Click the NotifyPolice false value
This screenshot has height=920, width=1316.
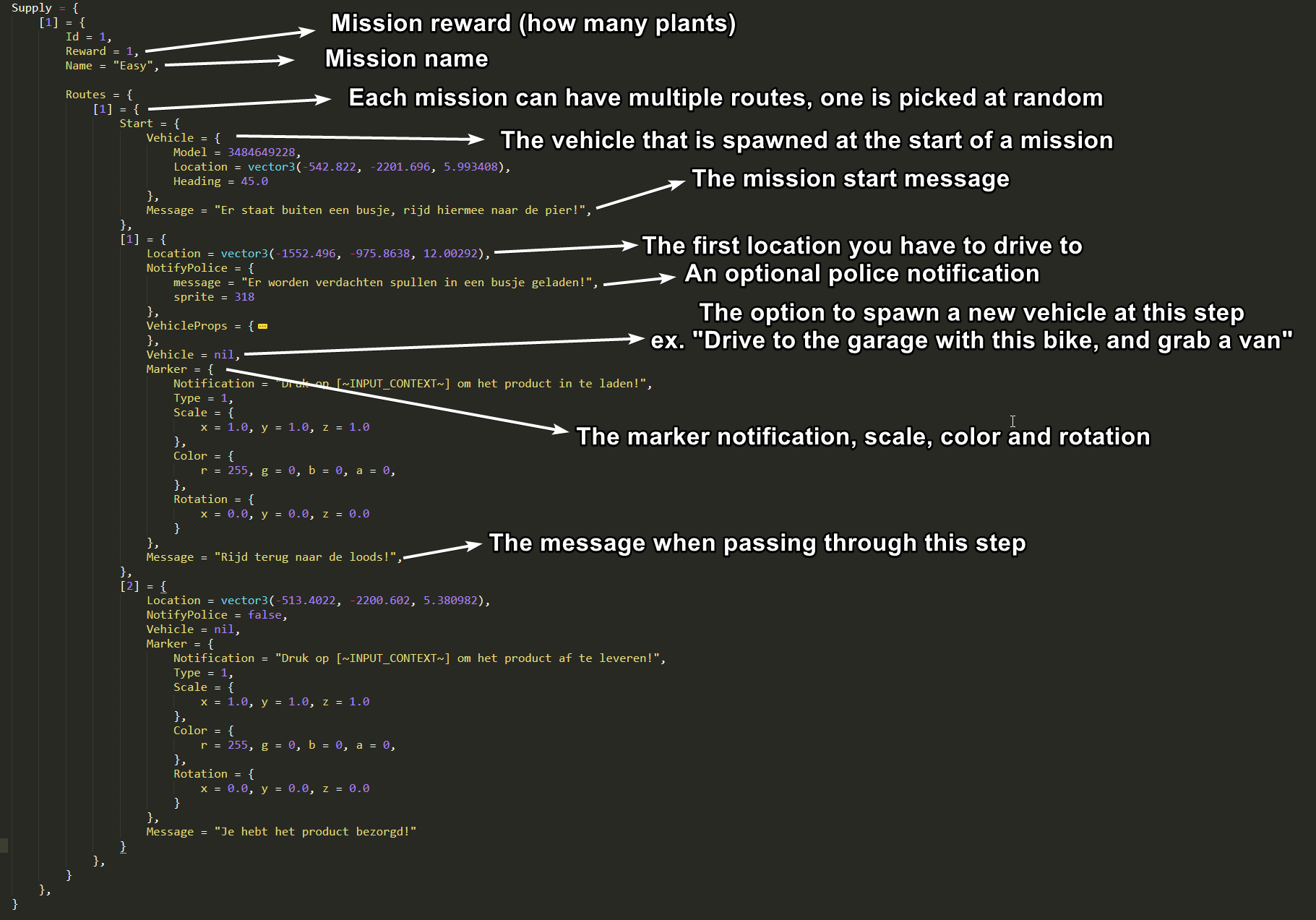[x=265, y=615]
